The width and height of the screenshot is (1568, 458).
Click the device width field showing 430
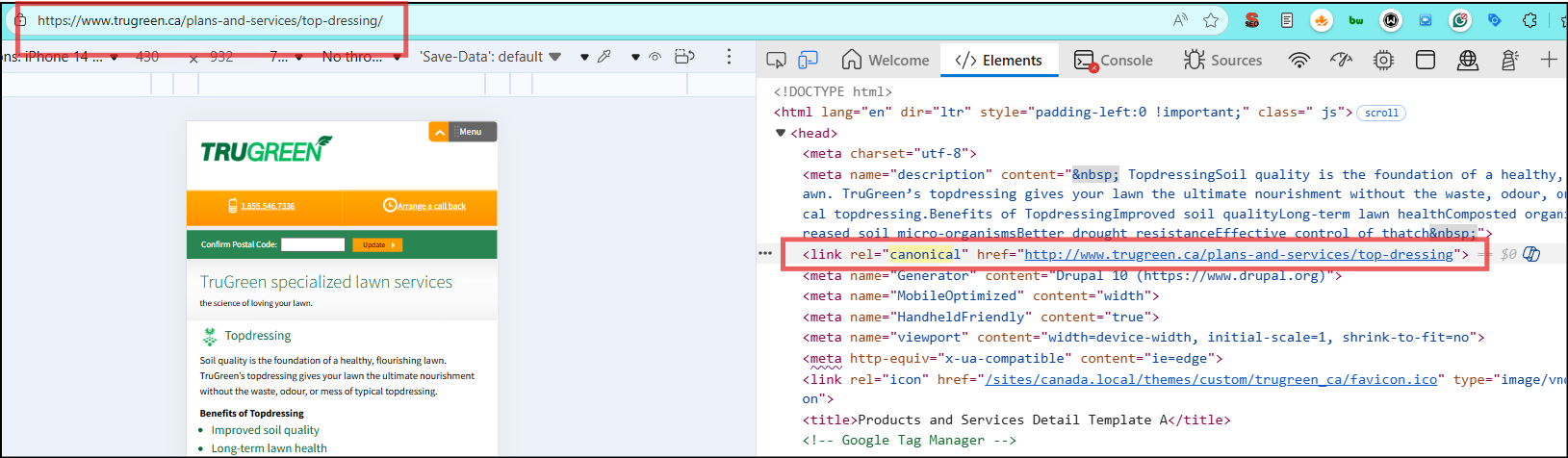[x=147, y=57]
